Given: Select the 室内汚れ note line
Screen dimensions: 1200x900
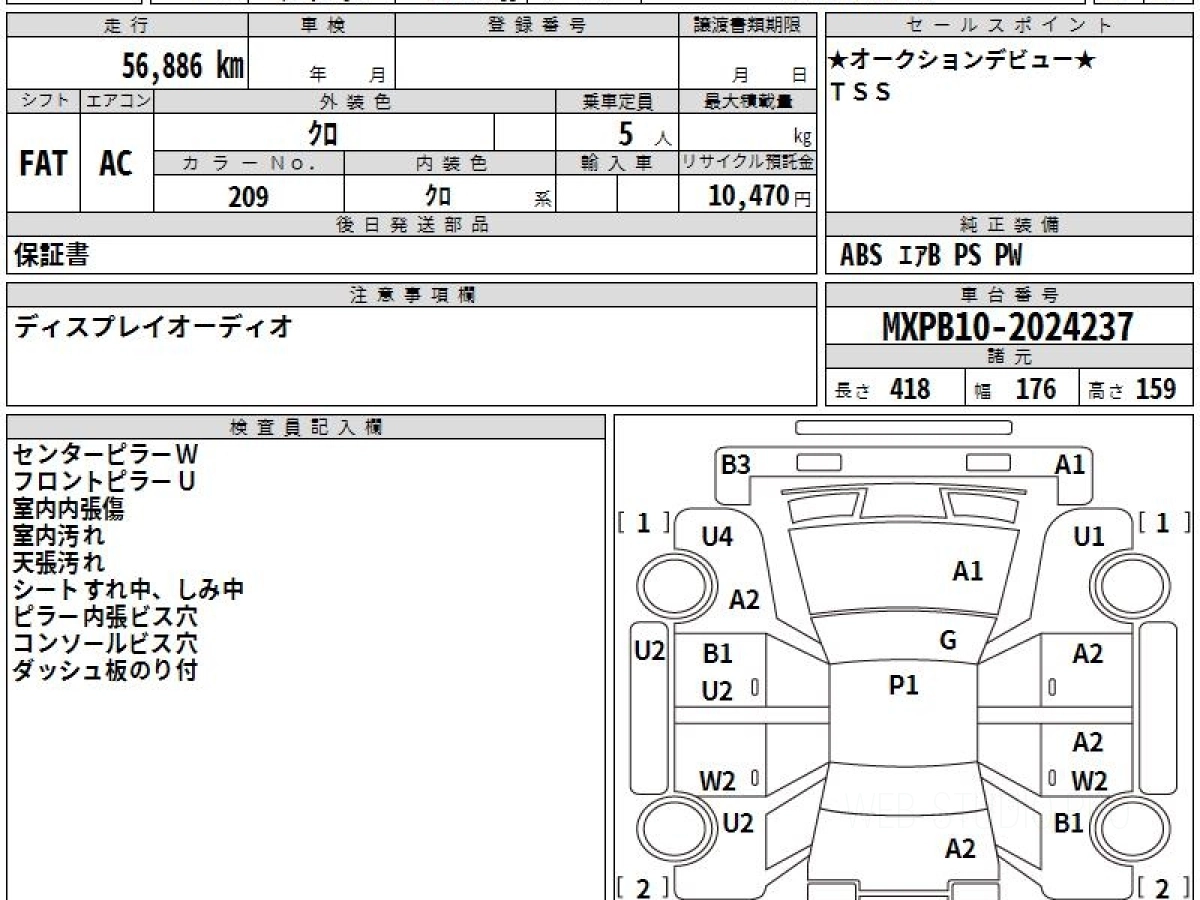Looking at the screenshot, I should coord(59,536).
